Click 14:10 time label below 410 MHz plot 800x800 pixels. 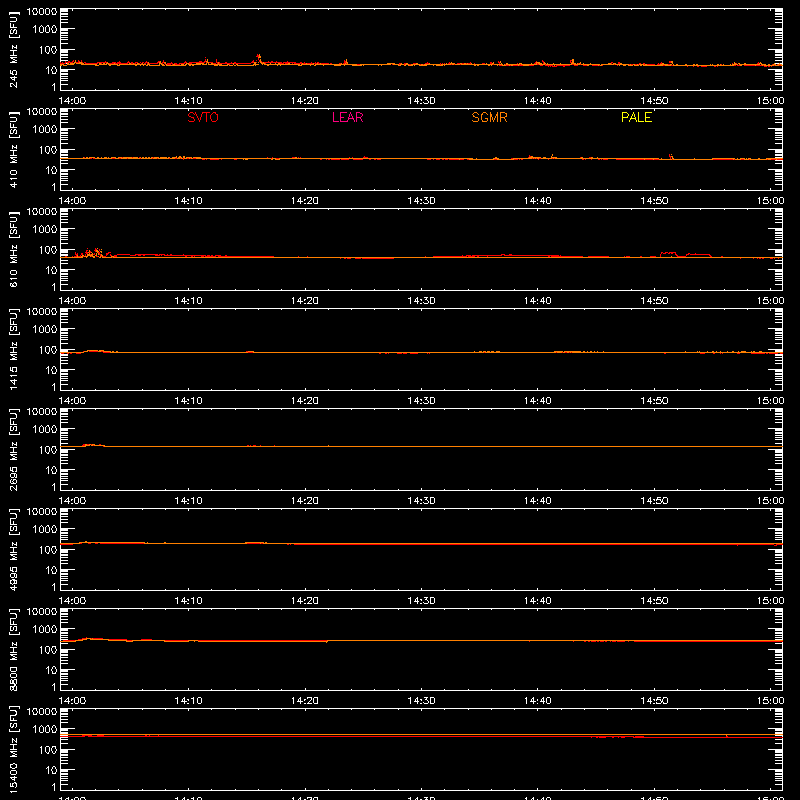click(x=189, y=201)
